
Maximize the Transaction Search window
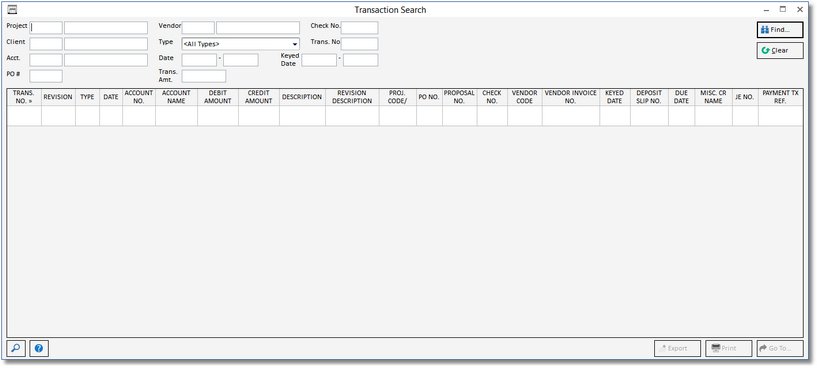coord(783,9)
